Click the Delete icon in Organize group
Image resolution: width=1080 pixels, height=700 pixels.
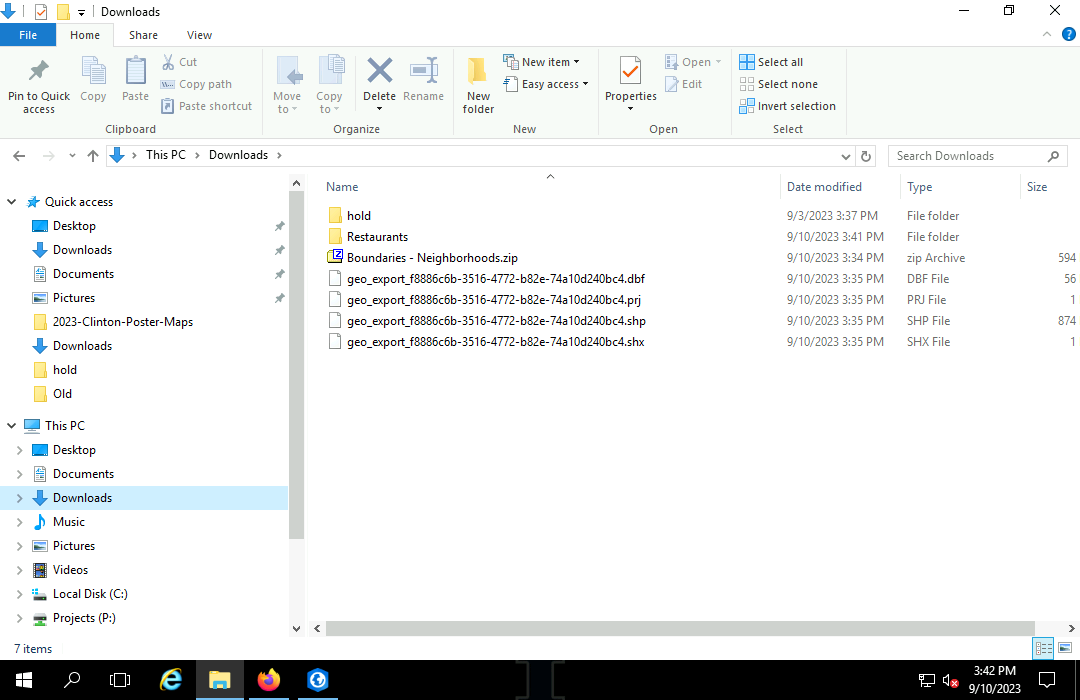coord(379,72)
